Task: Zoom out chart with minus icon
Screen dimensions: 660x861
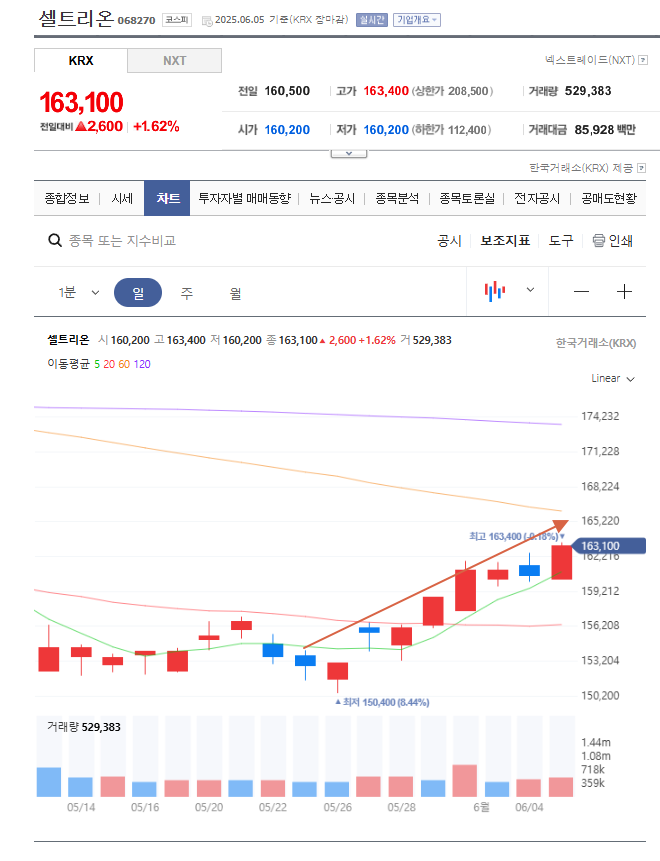Action: [581, 292]
